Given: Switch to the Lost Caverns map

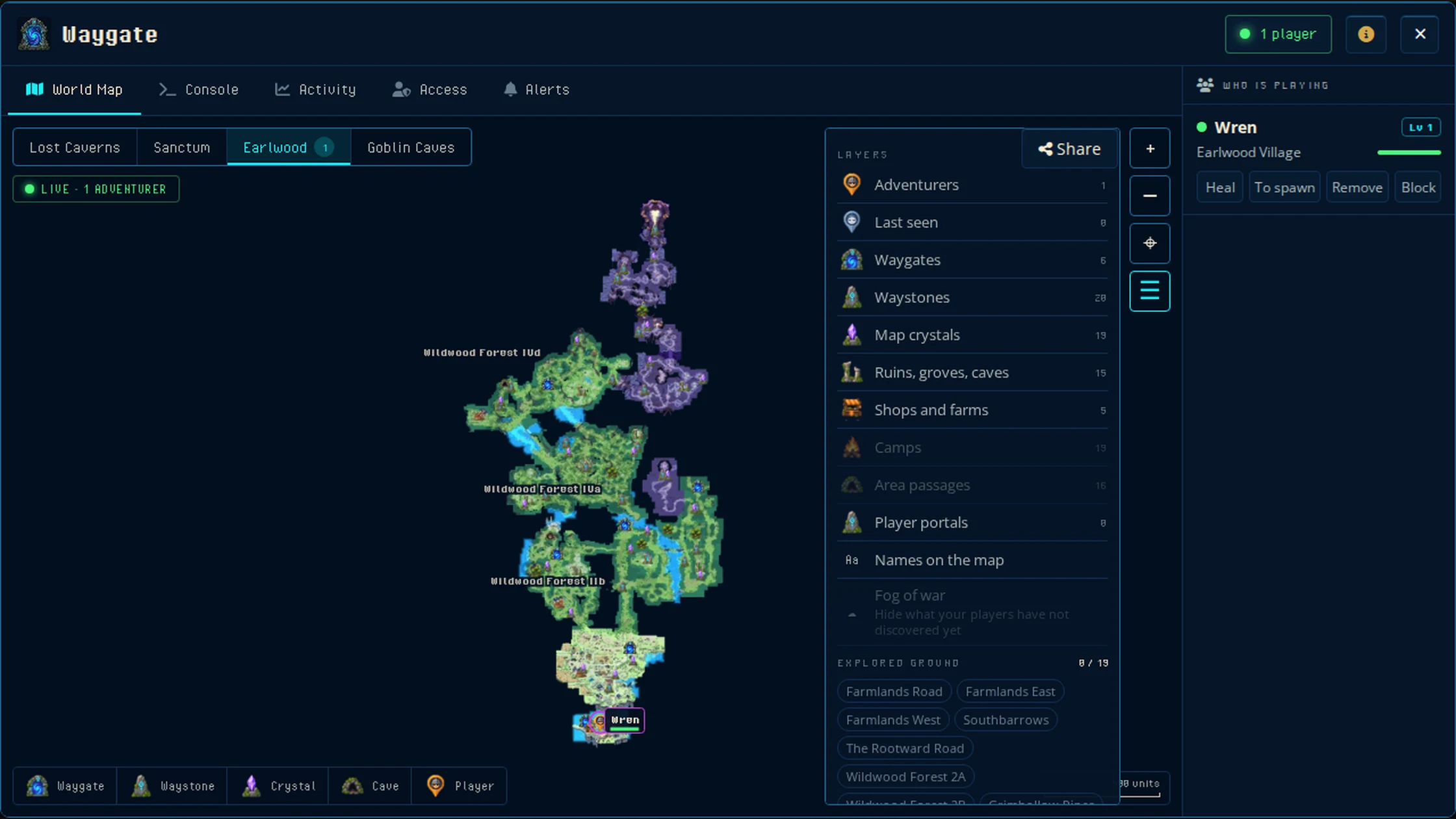Looking at the screenshot, I should click(x=75, y=148).
